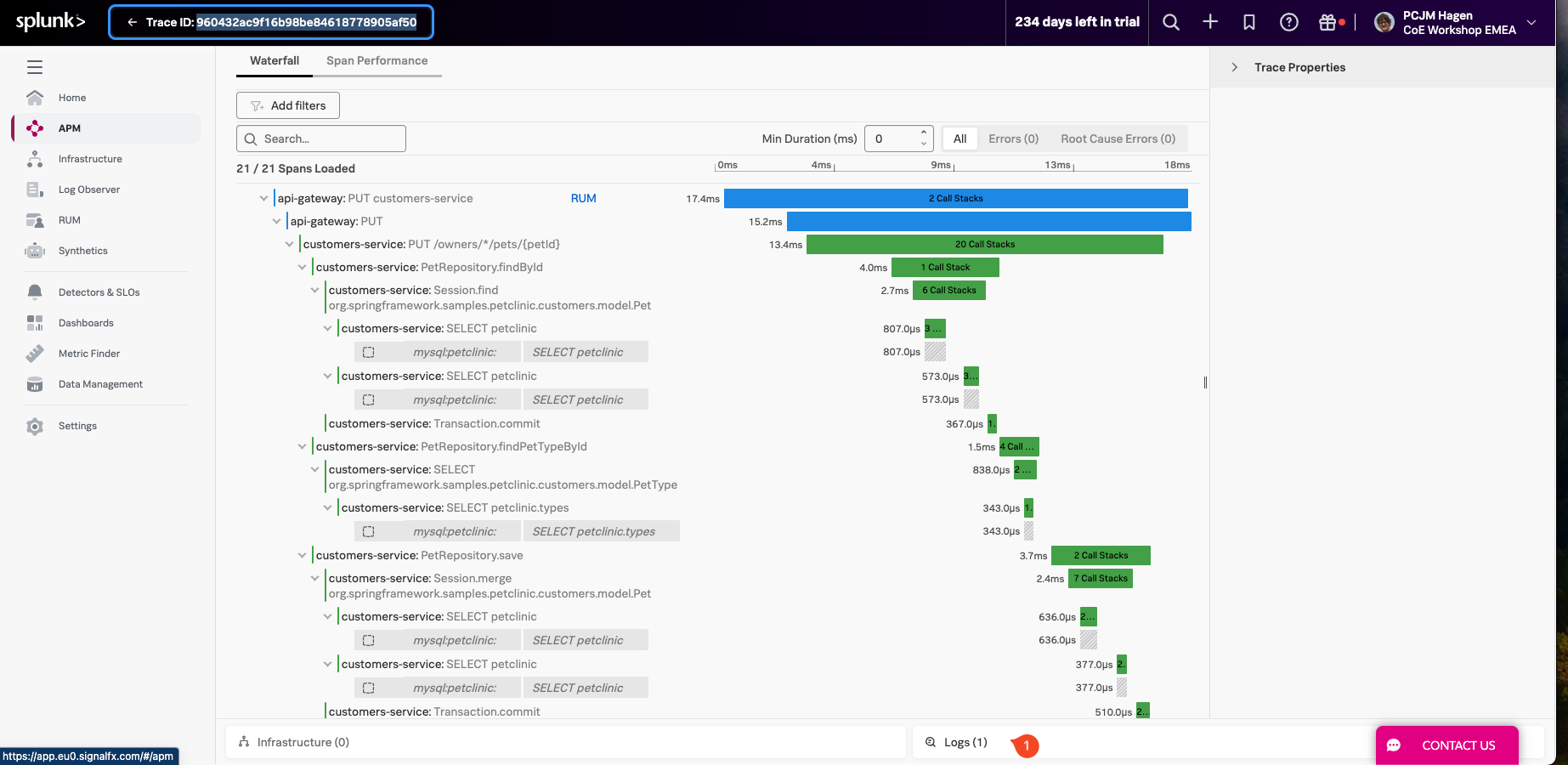Collapse the PetRepository.save span row
The height and width of the screenshot is (765, 1568).
point(302,556)
